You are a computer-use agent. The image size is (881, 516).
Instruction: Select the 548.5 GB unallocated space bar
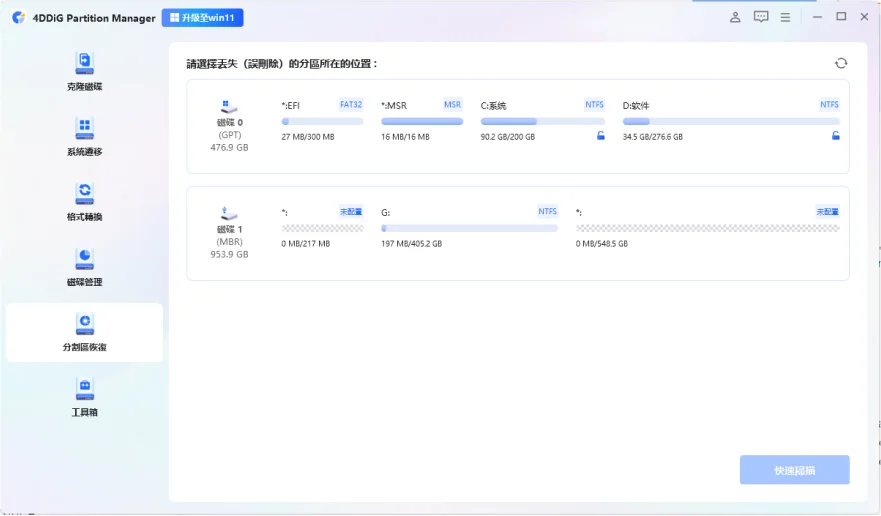[707, 228]
